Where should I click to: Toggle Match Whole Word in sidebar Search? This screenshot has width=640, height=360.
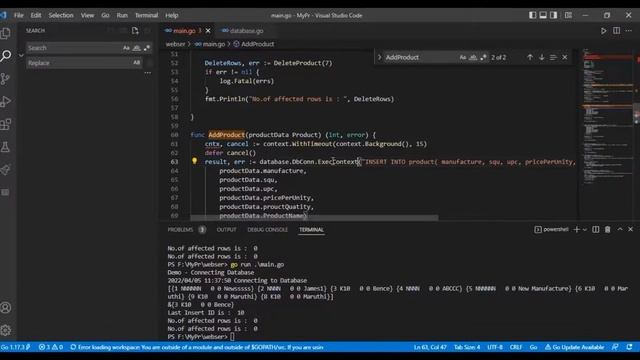pyautogui.click(x=137, y=48)
